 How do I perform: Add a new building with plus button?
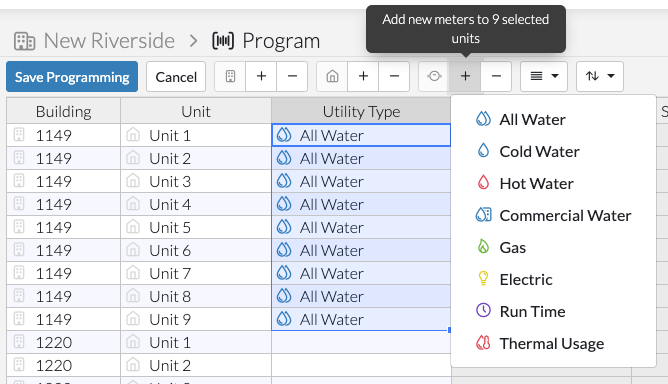click(261, 76)
